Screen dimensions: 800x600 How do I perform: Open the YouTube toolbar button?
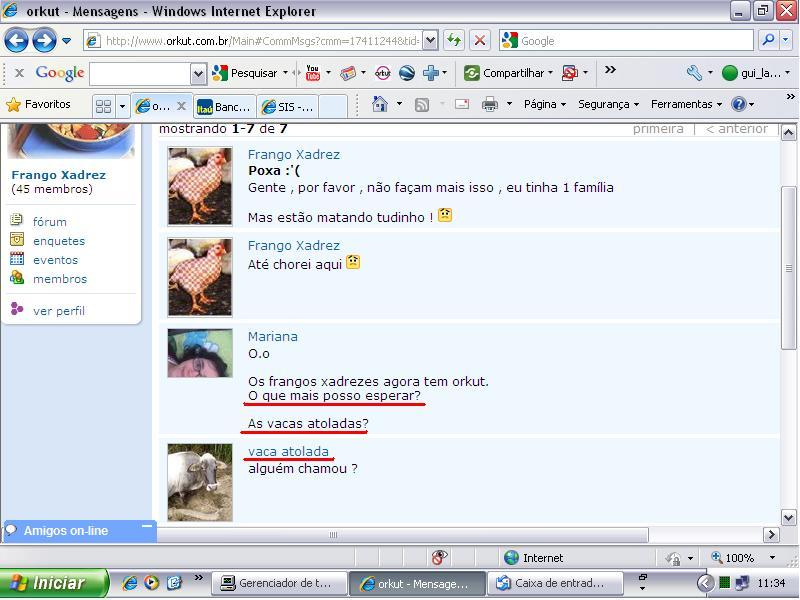[313, 73]
